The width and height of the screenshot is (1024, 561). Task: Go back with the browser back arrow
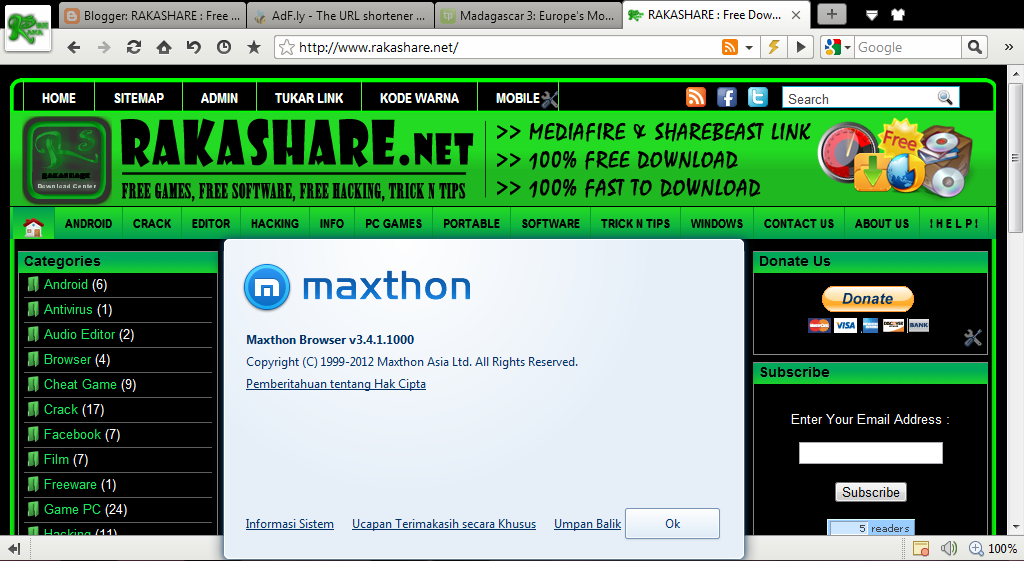(74, 47)
